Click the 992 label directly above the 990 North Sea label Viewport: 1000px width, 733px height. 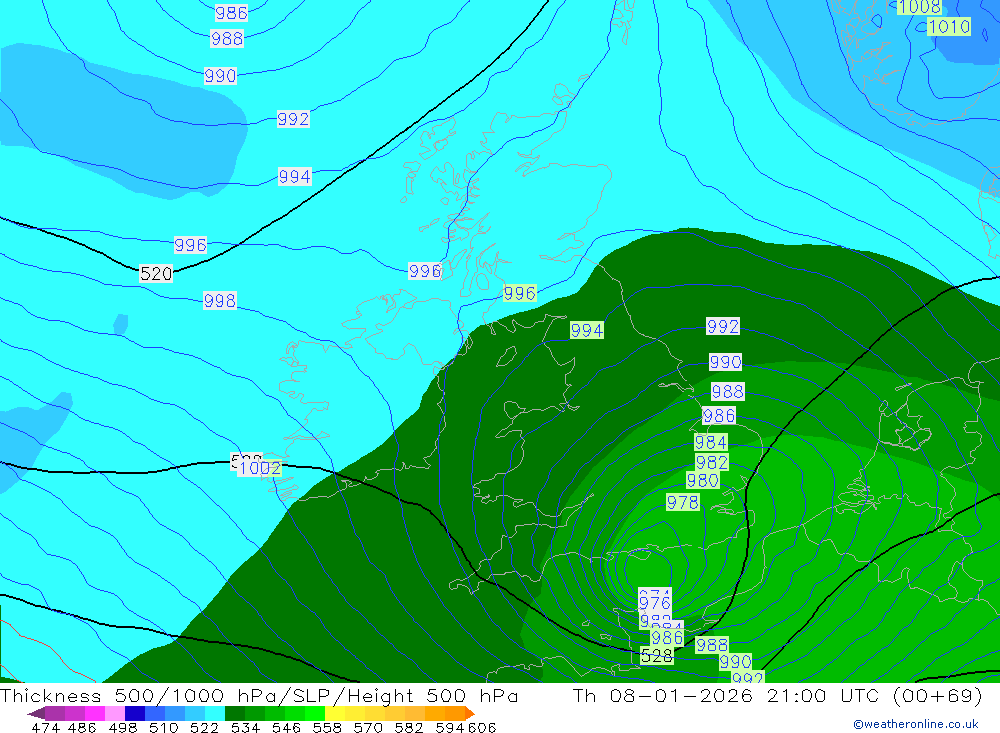click(723, 327)
